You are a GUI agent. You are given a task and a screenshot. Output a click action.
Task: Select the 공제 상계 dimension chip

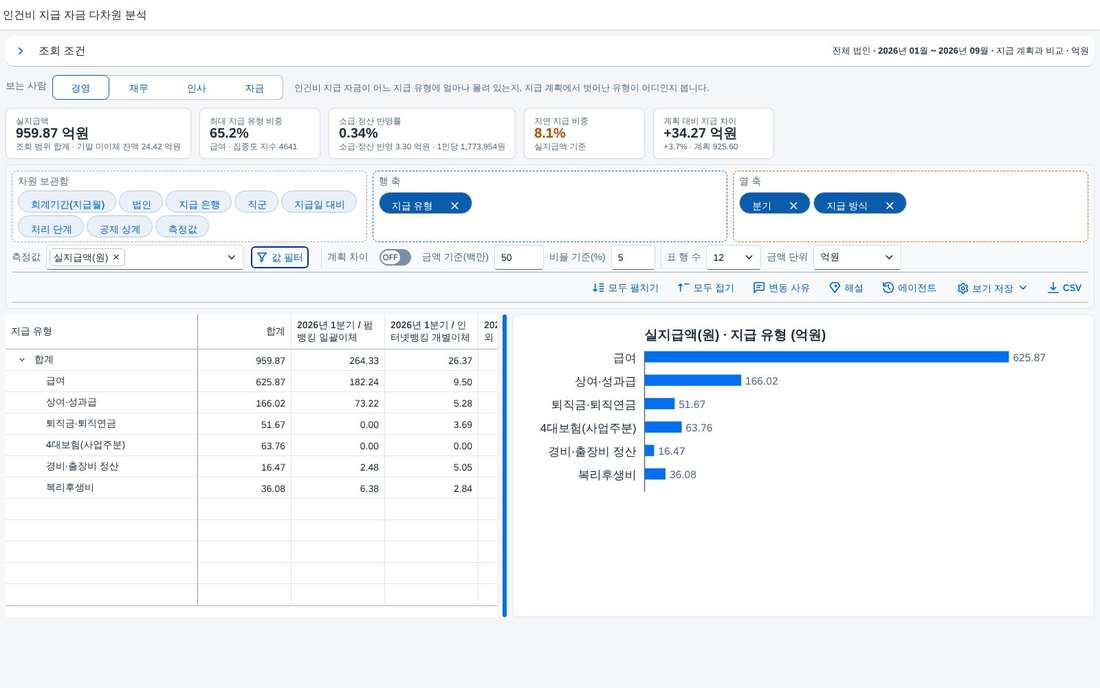click(x=119, y=229)
